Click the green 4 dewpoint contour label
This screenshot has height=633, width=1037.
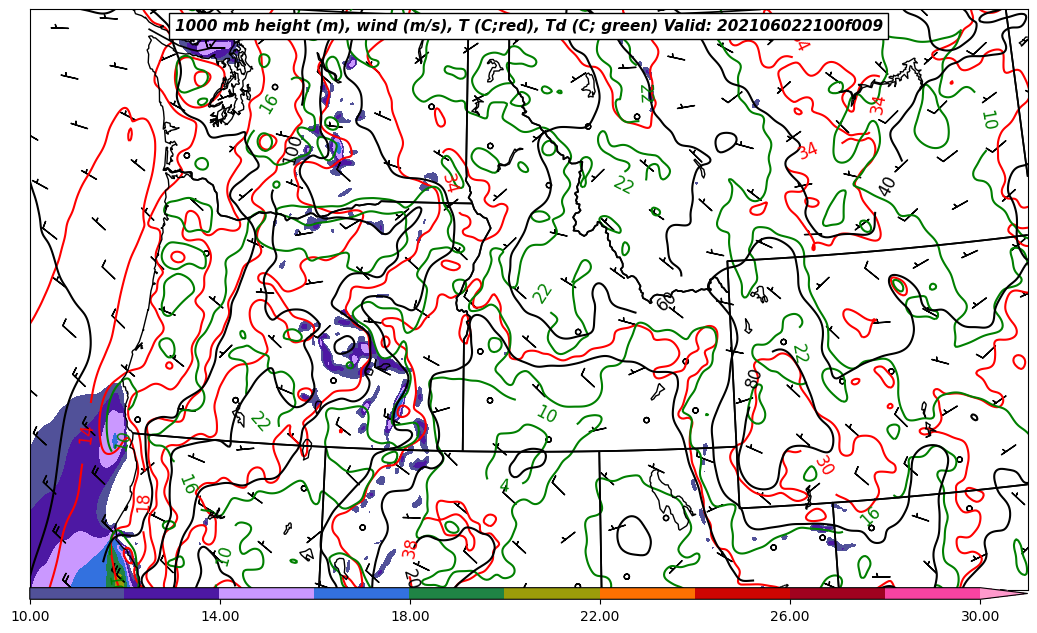[504, 487]
